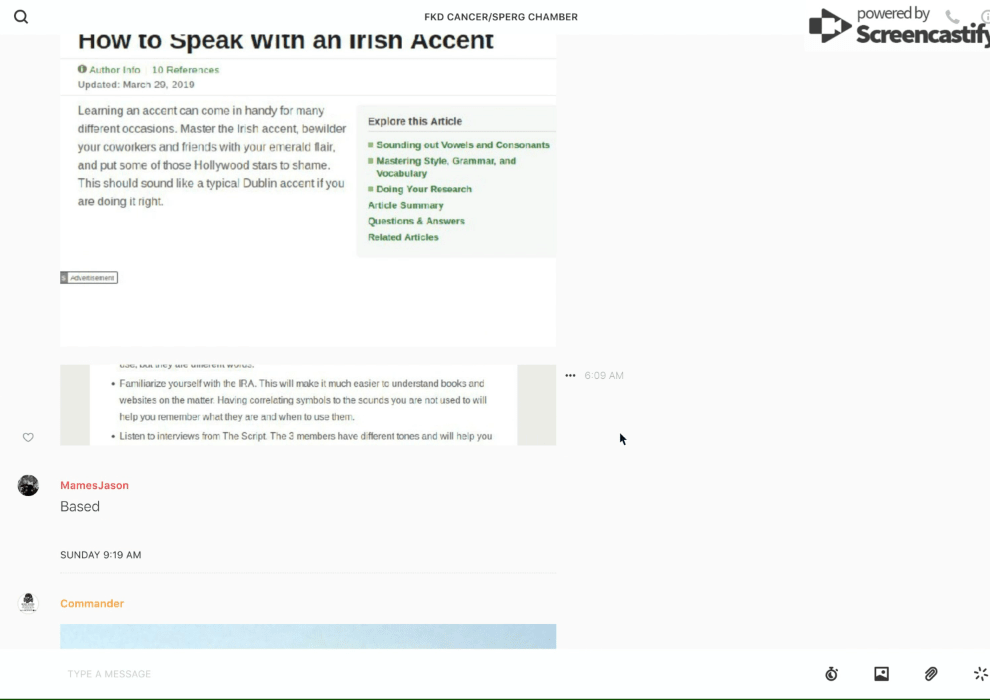Click the 'Based' message text

(x=80, y=507)
